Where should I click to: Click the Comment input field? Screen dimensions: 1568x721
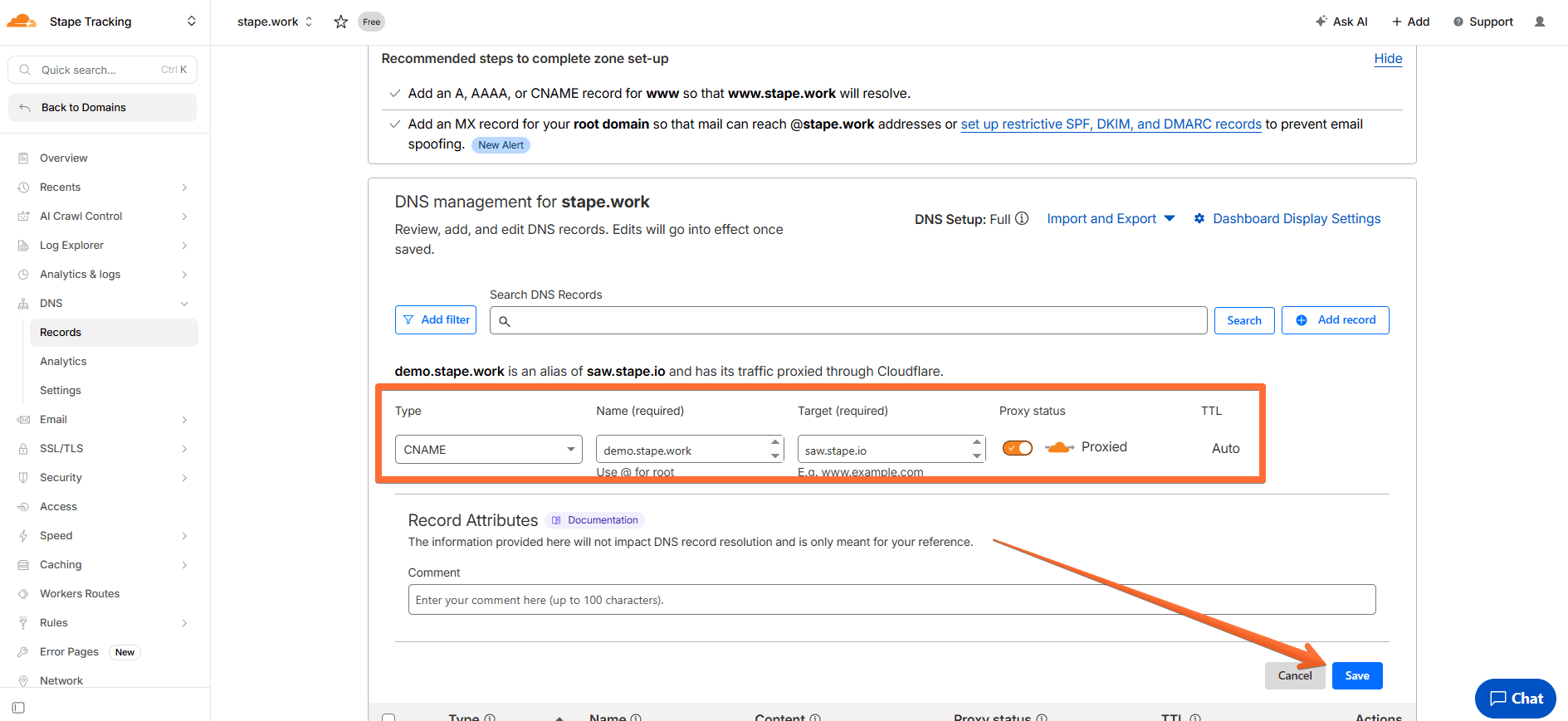(x=891, y=600)
